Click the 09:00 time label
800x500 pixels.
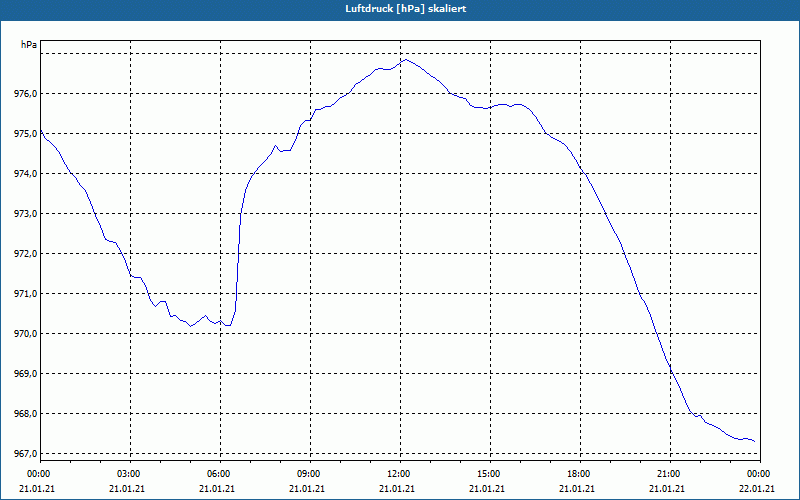coord(310,474)
